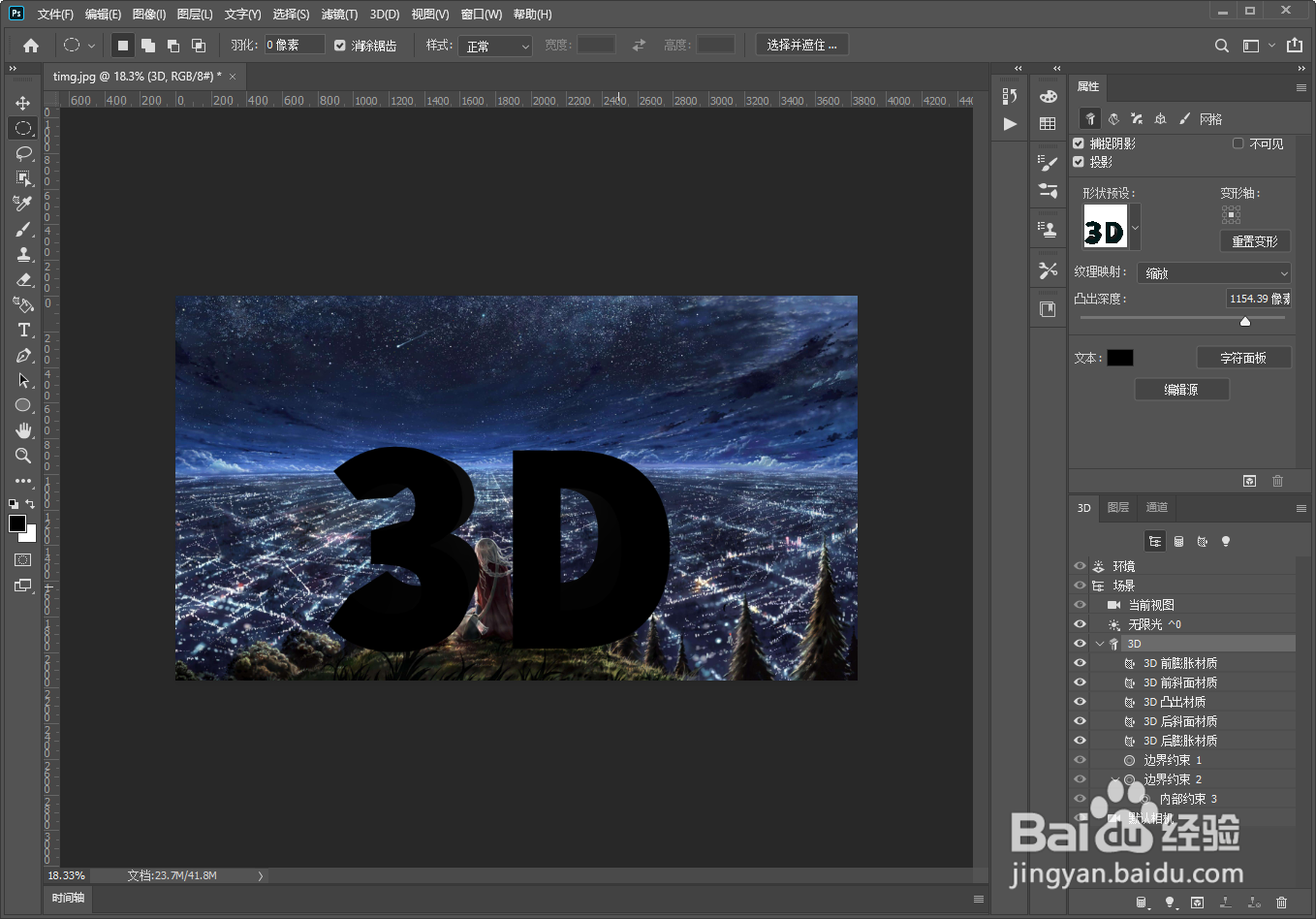The height and width of the screenshot is (919, 1316).
Task: Open the 窗口(W) menu
Action: click(482, 15)
